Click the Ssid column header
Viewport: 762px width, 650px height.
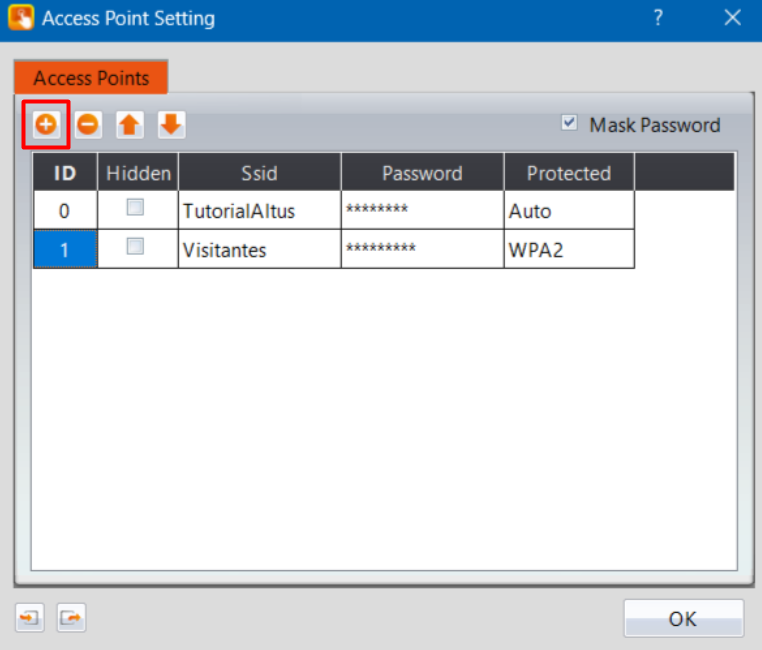pos(258,173)
